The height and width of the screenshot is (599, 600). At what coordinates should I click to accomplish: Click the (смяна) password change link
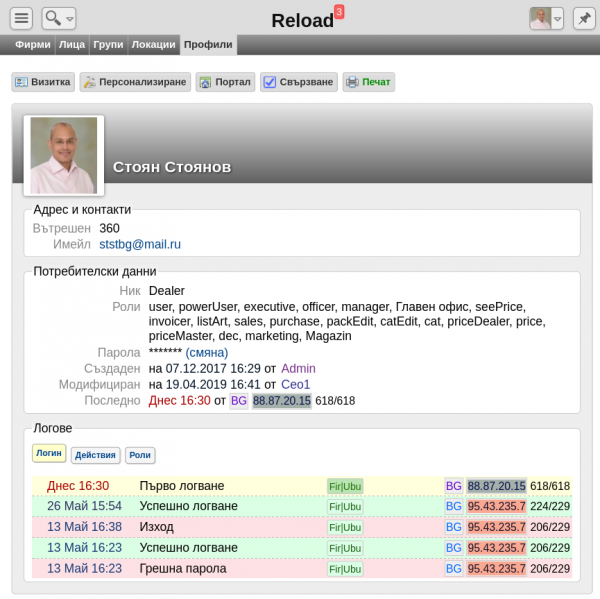[x=206, y=353]
